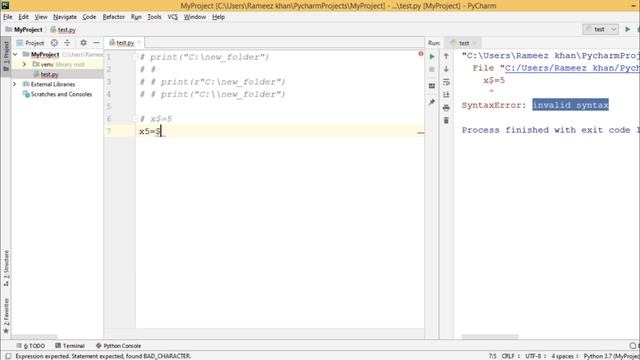
Task: Click the locate/scroll from source icon in Project panel
Action: coord(54,43)
